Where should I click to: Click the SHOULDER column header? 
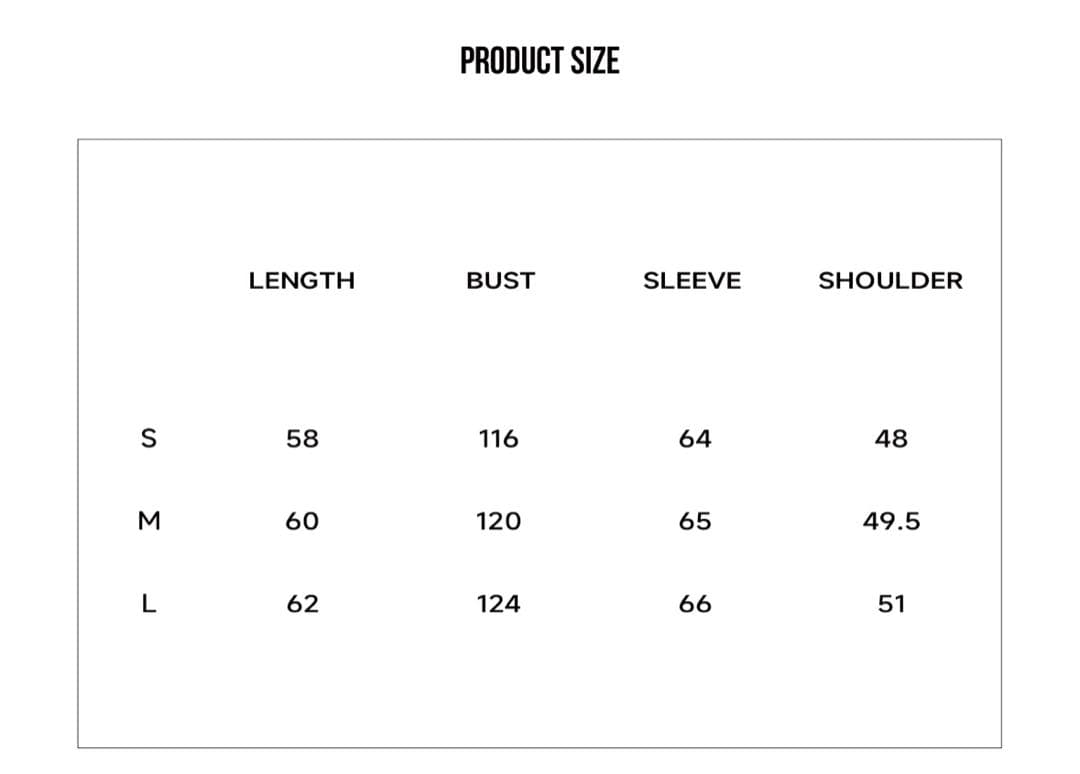[x=890, y=281]
